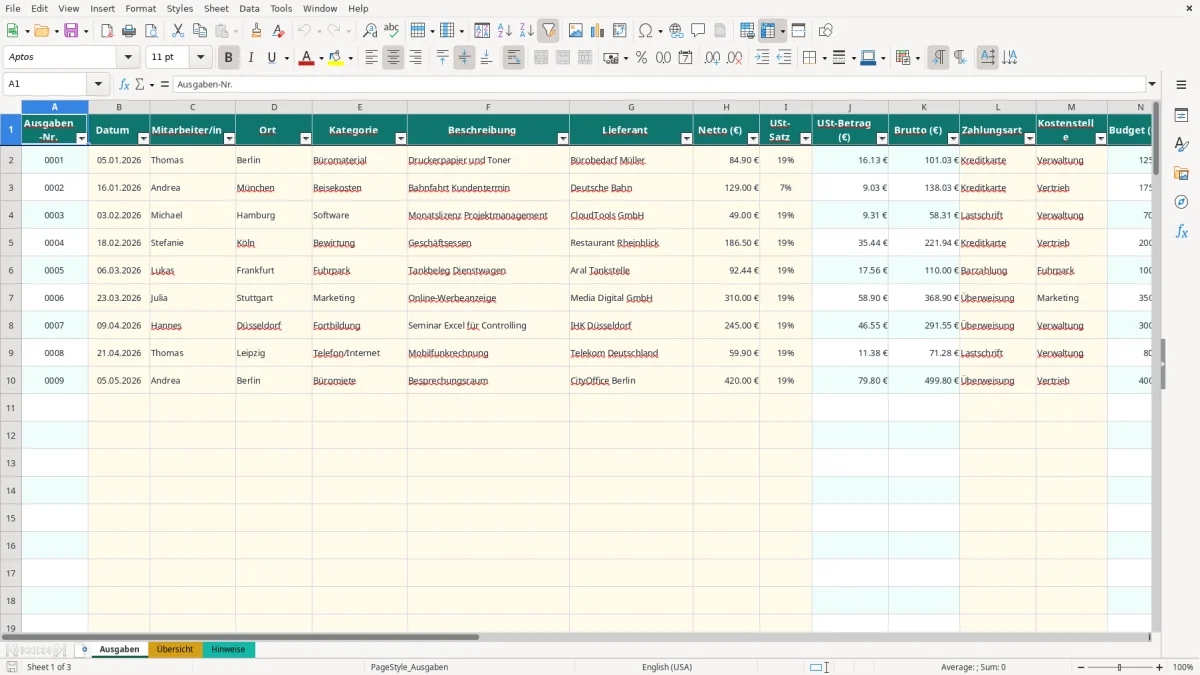The width and height of the screenshot is (1200, 675).
Task: Add a decimal place
Action: pyautogui.click(x=713, y=58)
